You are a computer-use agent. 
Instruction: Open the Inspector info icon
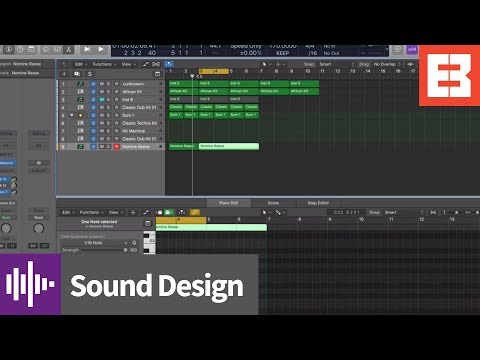click(9, 50)
